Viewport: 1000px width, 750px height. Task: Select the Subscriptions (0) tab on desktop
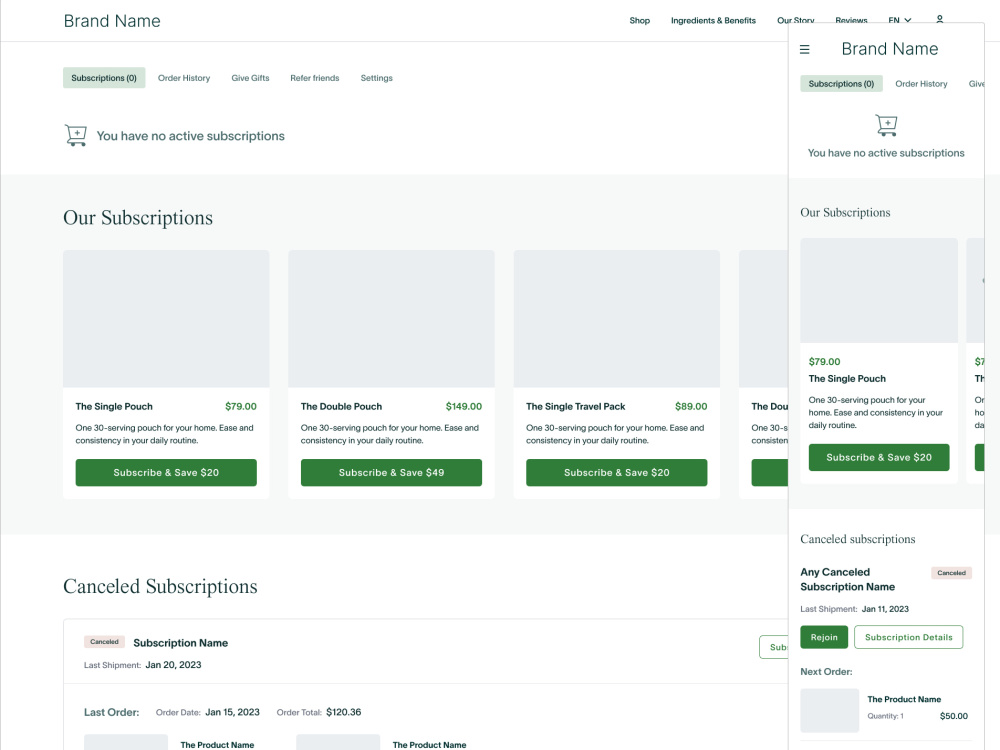104,78
